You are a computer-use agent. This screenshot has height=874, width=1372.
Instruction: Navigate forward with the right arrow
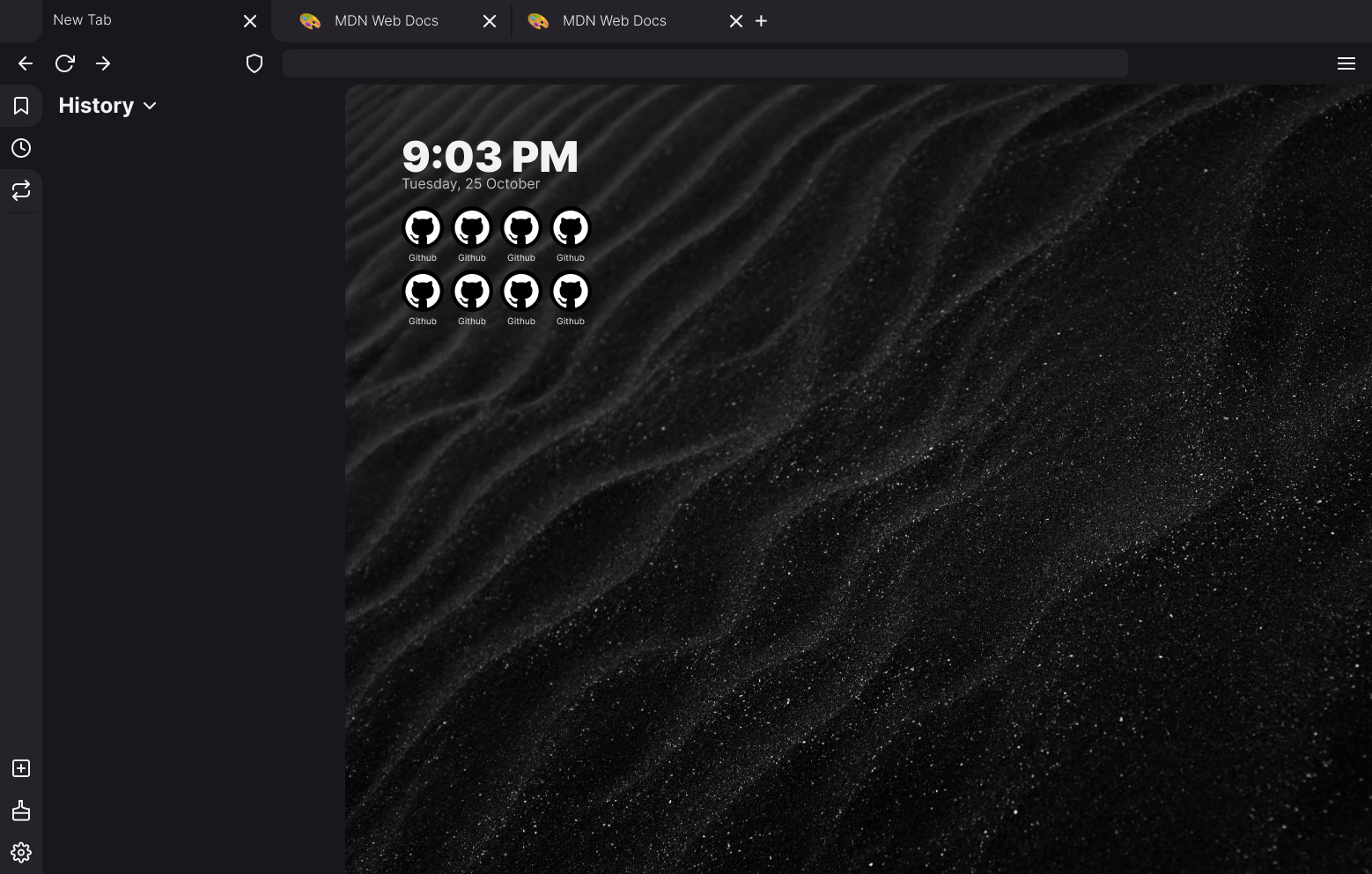(103, 63)
